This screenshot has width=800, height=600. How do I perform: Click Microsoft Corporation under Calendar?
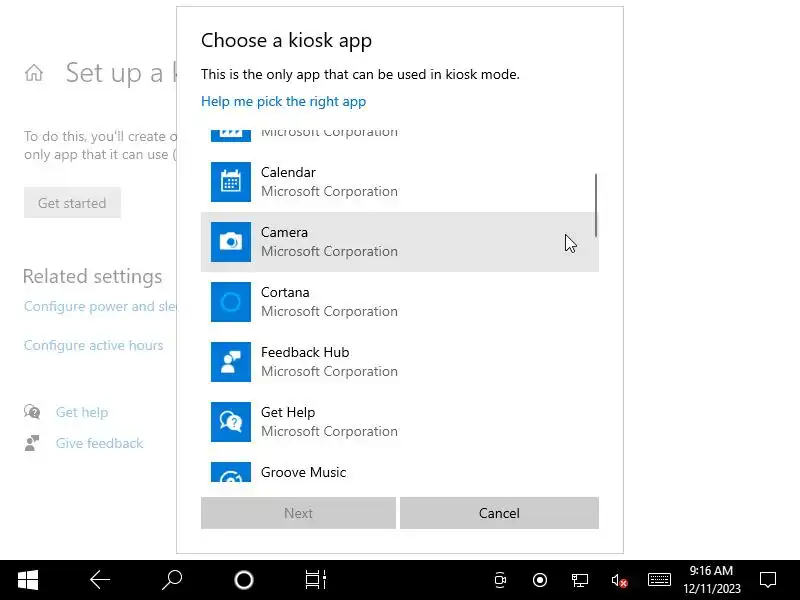pyautogui.click(x=329, y=191)
